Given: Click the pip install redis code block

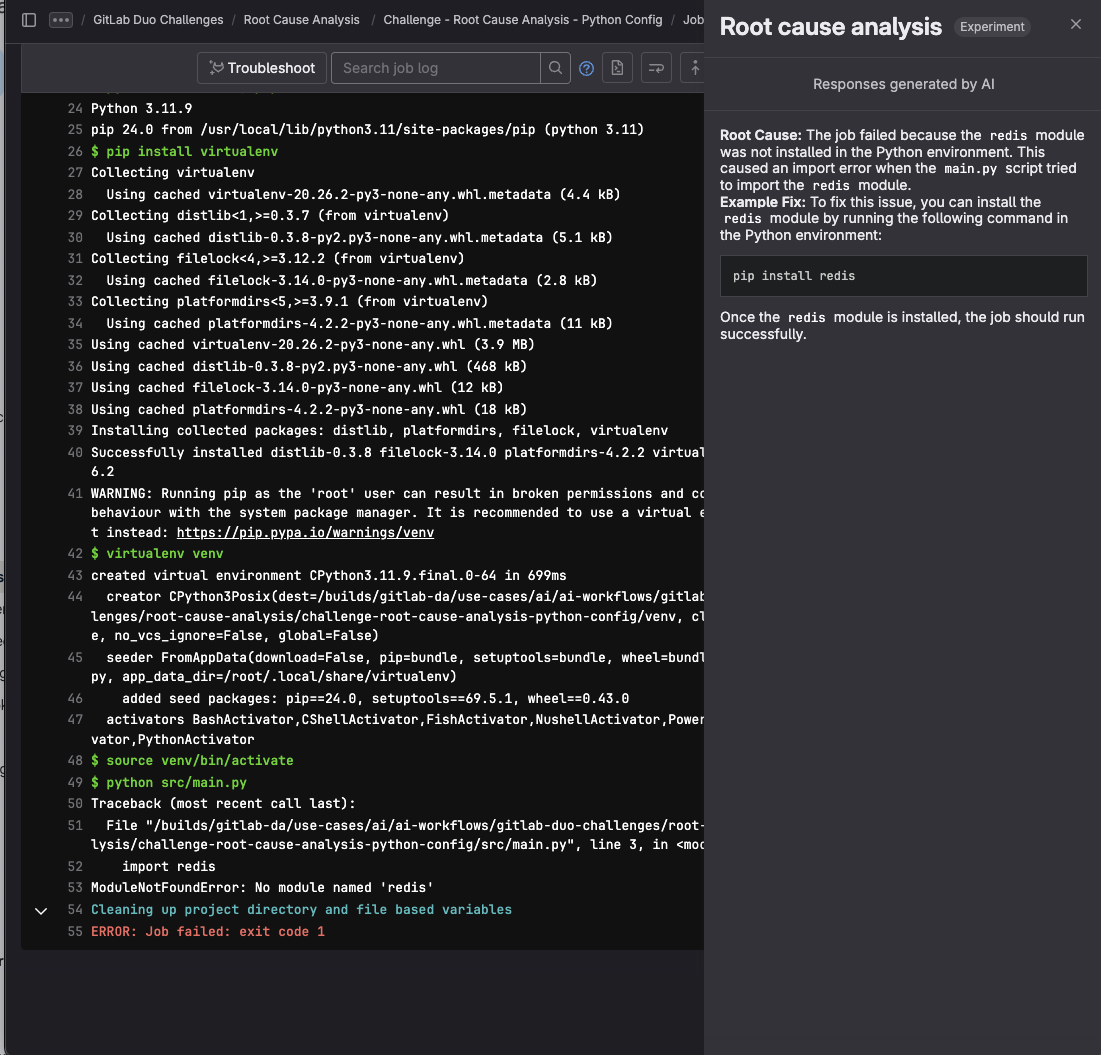Looking at the screenshot, I should (903, 276).
